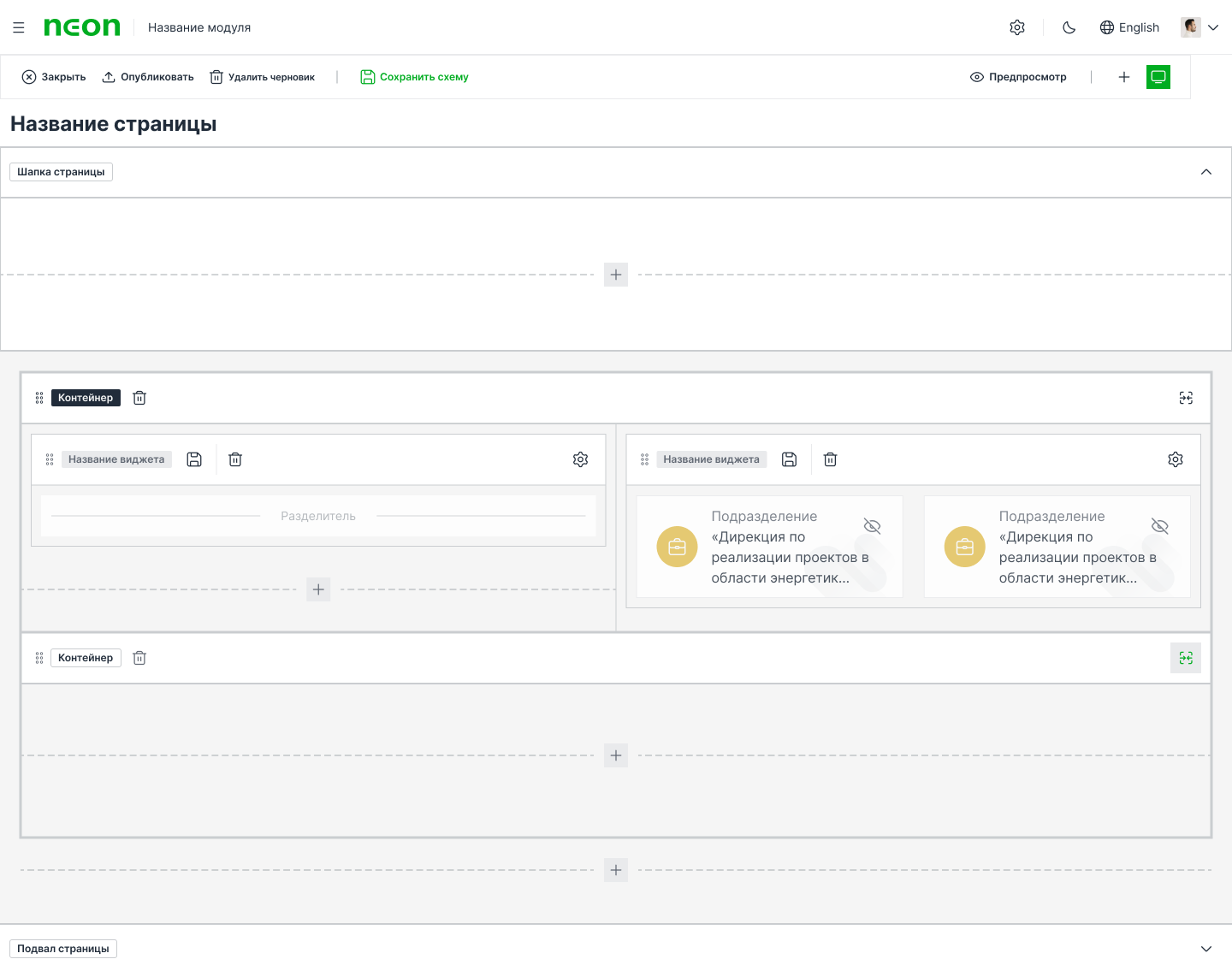Save the left widget via disk icon

(x=194, y=459)
